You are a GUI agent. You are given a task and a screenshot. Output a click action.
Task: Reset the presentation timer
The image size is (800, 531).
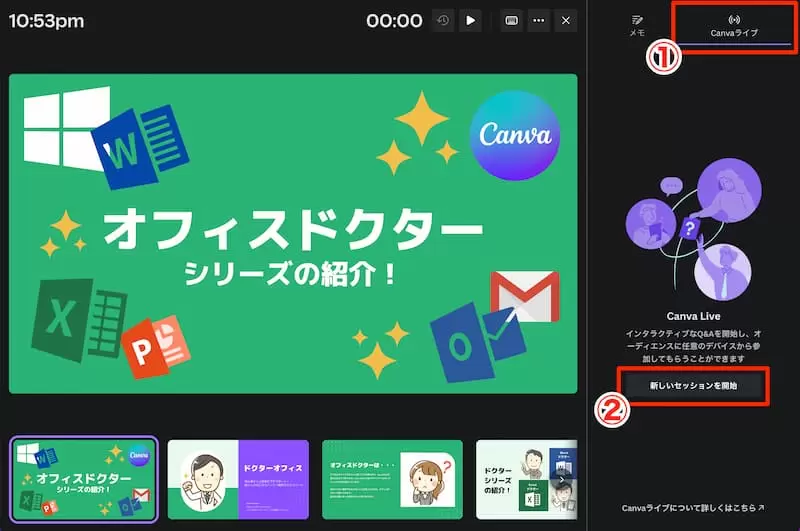point(443,21)
